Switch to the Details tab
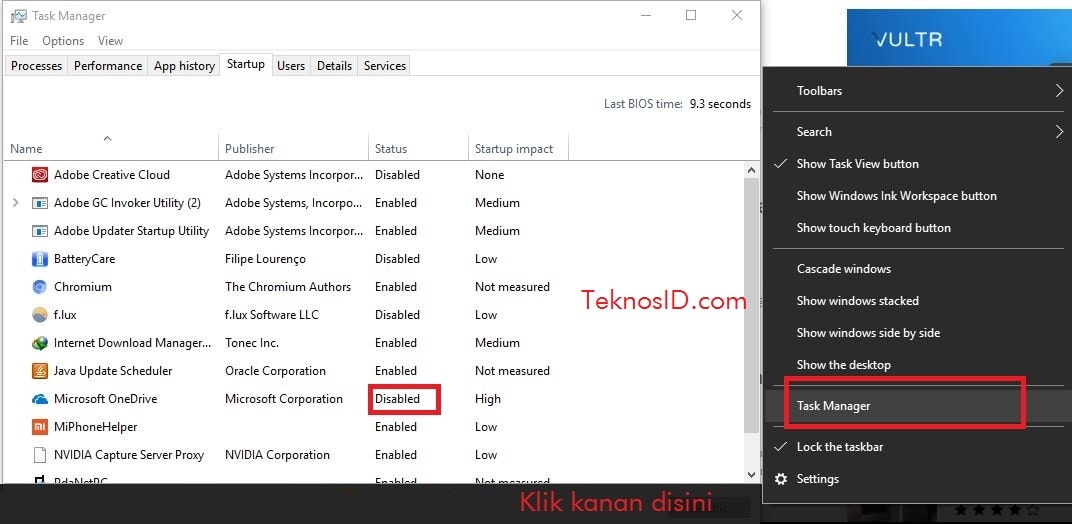 [x=334, y=66]
